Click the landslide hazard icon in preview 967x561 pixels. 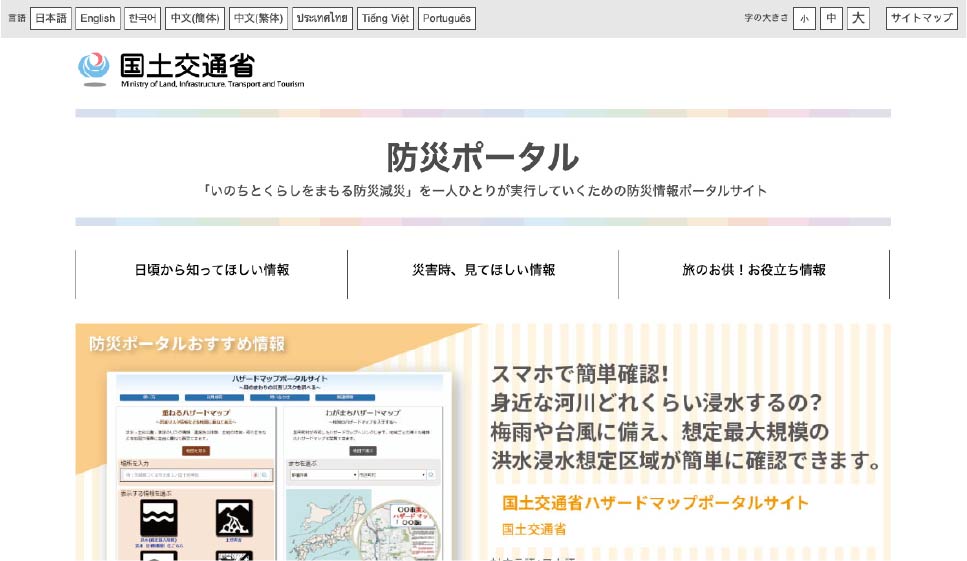click(234, 518)
